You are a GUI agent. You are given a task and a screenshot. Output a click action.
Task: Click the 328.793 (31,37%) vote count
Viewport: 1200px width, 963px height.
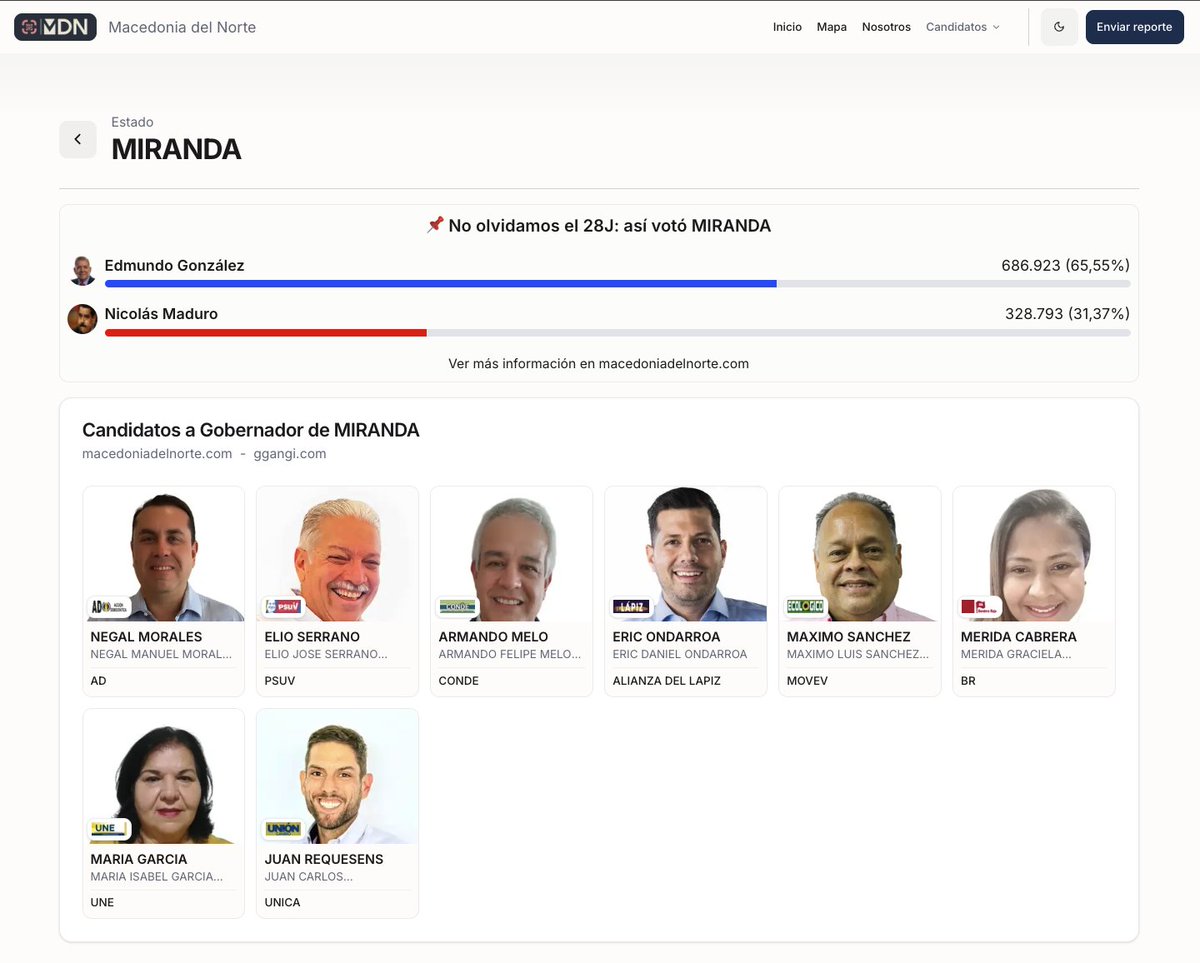[1067, 313]
